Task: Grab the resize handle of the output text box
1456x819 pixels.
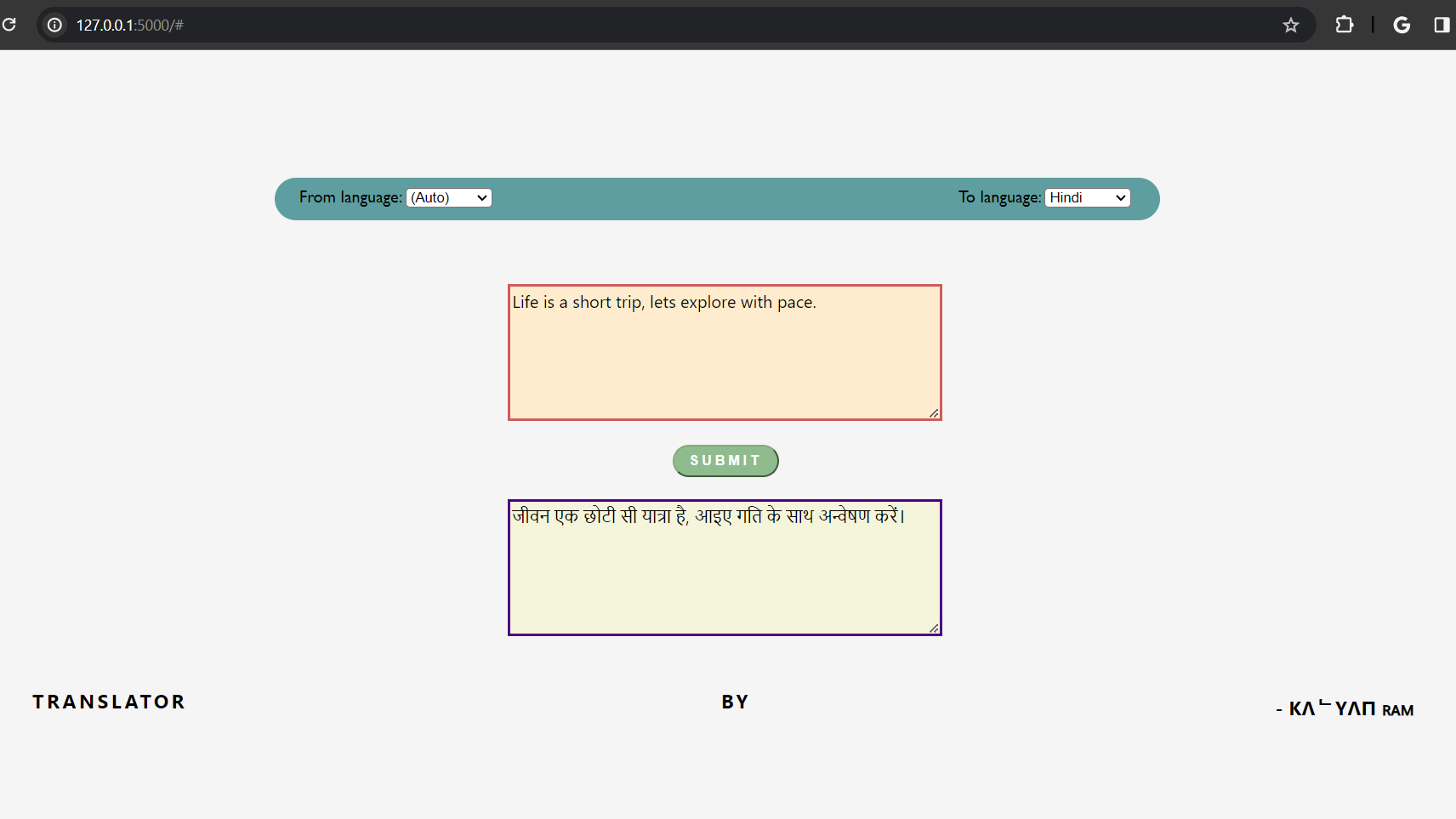Action: [x=934, y=628]
